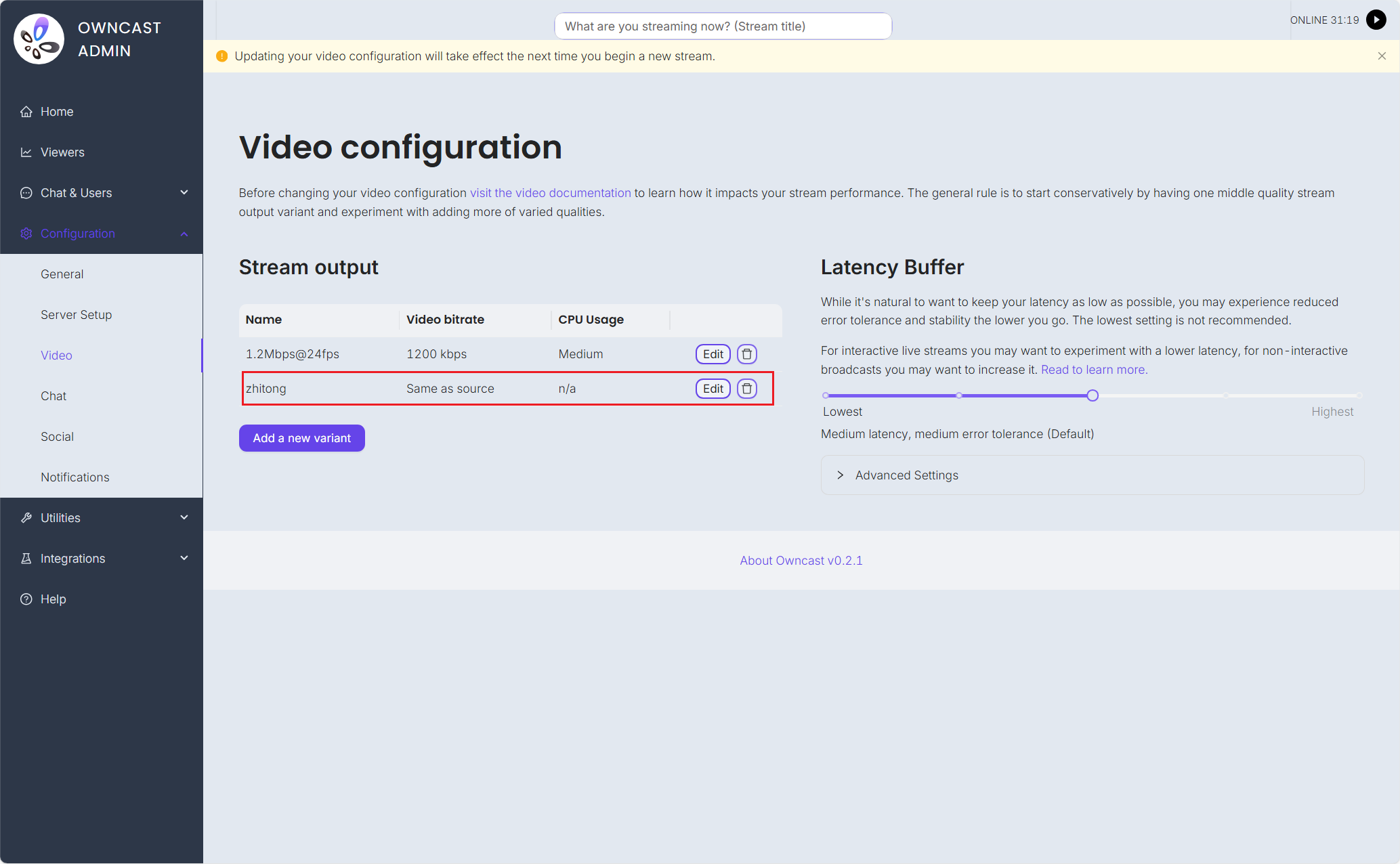Collapse the Configuration menu chevron
The width and height of the screenshot is (1400, 864).
click(184, 234)
